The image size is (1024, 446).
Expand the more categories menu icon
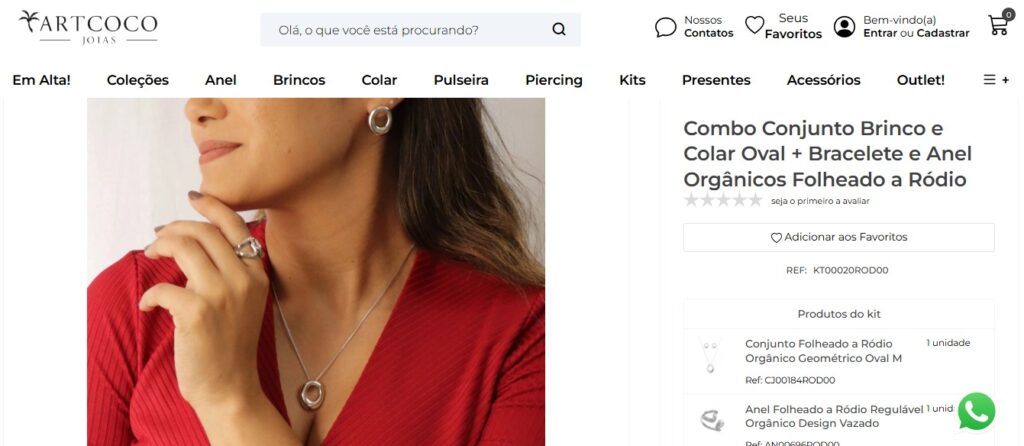tap(996, 80)
